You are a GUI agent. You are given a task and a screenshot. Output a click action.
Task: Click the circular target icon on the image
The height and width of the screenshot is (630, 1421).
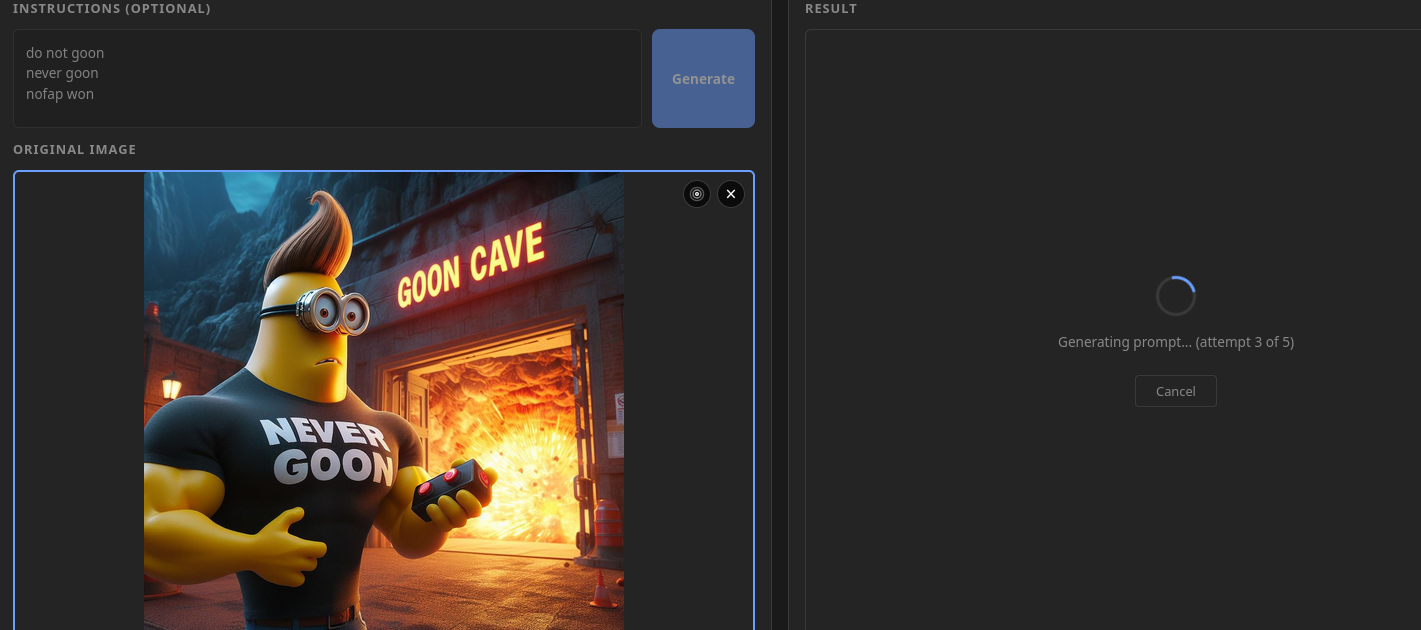697,194
